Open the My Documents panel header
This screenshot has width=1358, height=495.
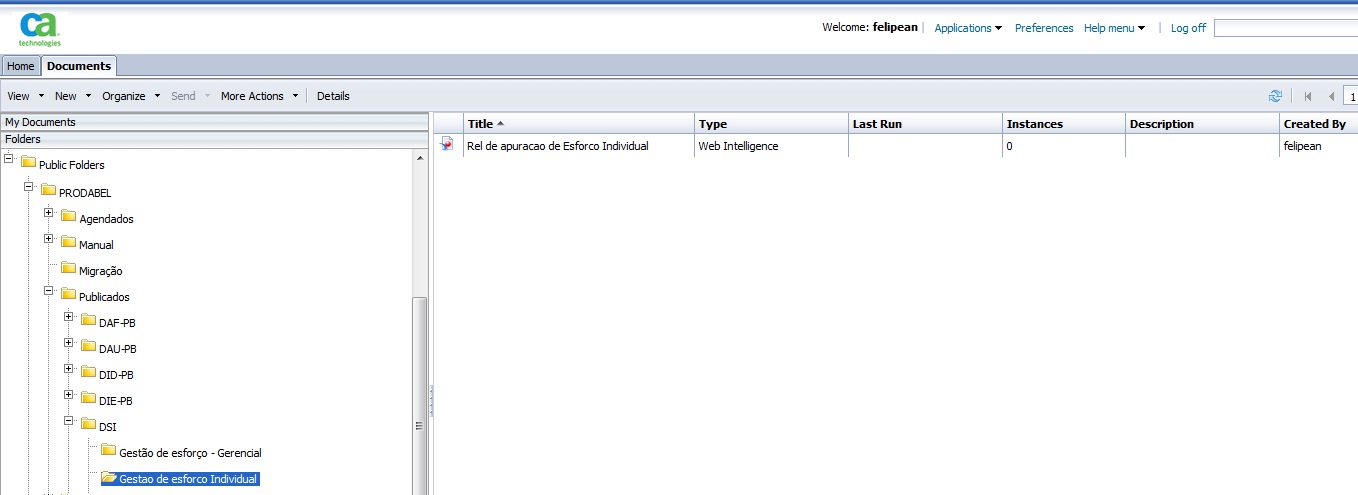pyautogui.click(x=214, y=122)
